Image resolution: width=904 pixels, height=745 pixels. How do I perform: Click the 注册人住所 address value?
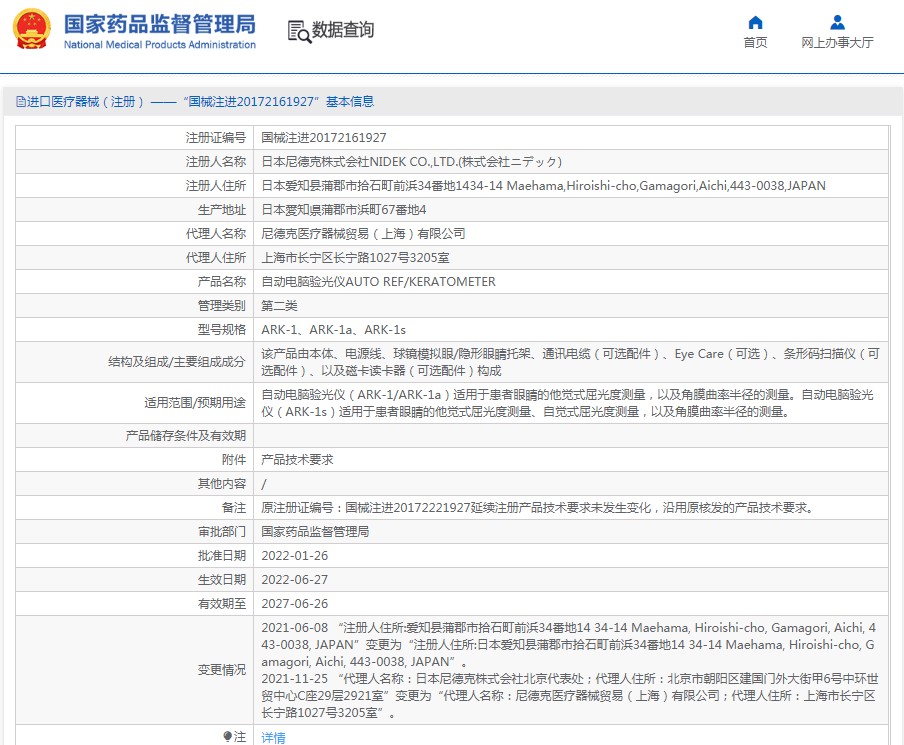(543, 186)
